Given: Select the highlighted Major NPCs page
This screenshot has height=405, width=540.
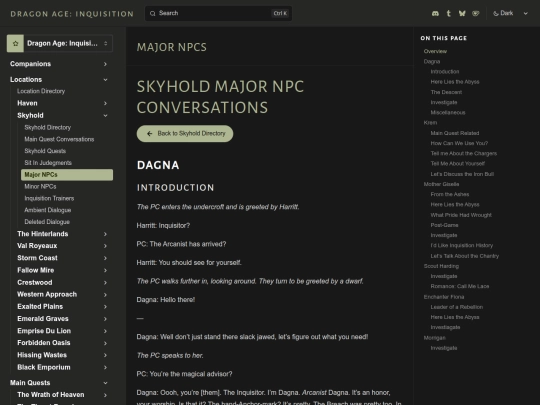Looking at the screenshot, I should (x=67, y=175).
